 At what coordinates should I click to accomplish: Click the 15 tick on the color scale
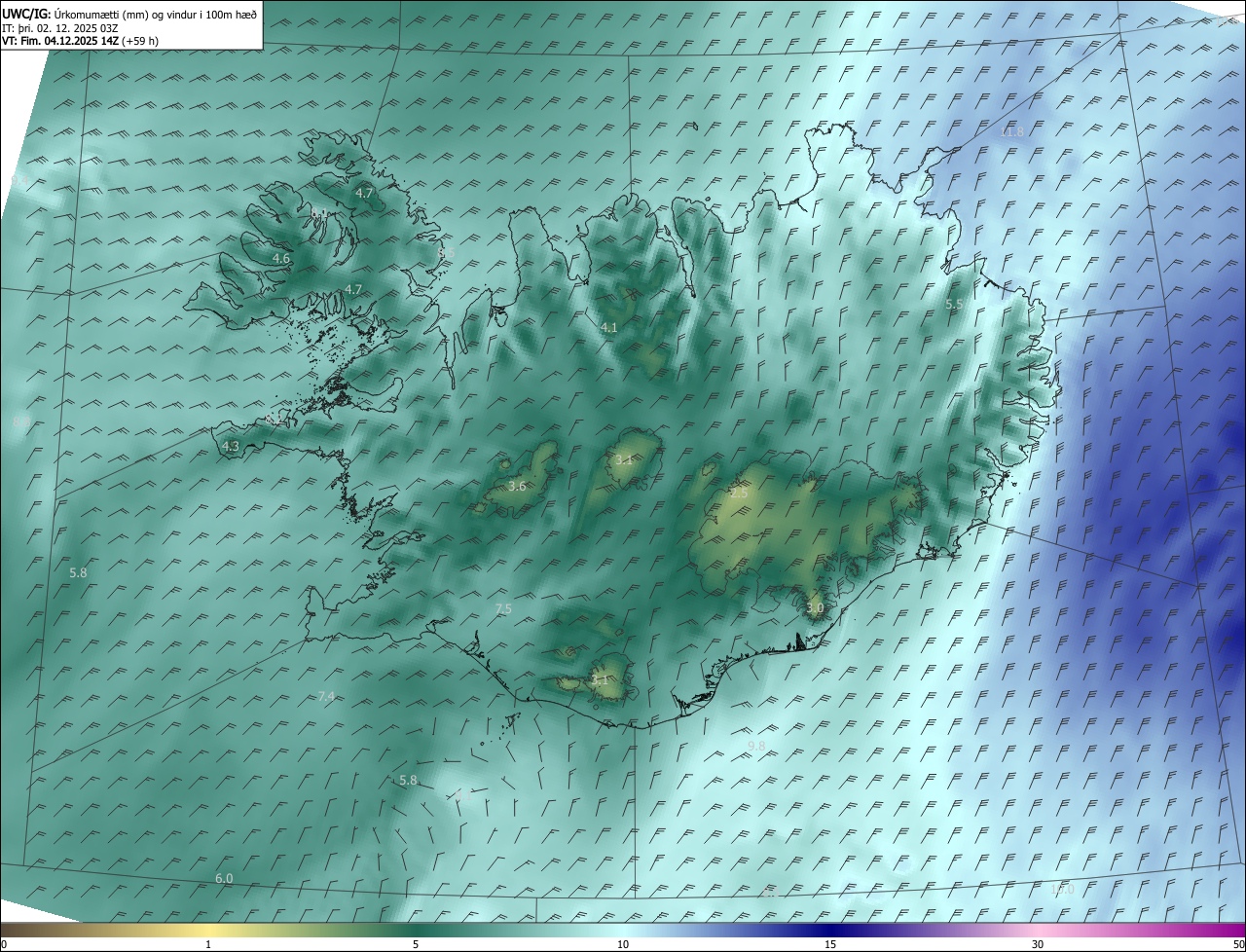tap(830, 944)
